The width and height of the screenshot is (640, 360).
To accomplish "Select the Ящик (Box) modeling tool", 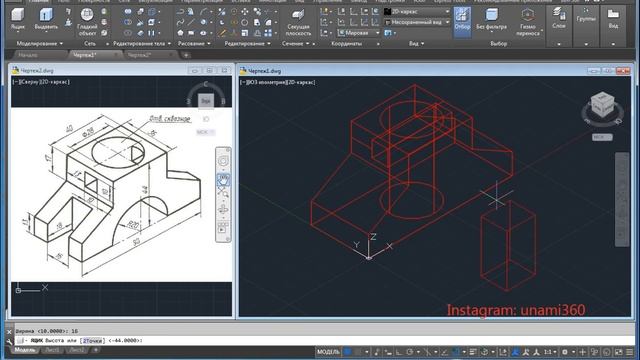I will click(x=18, y=20).
